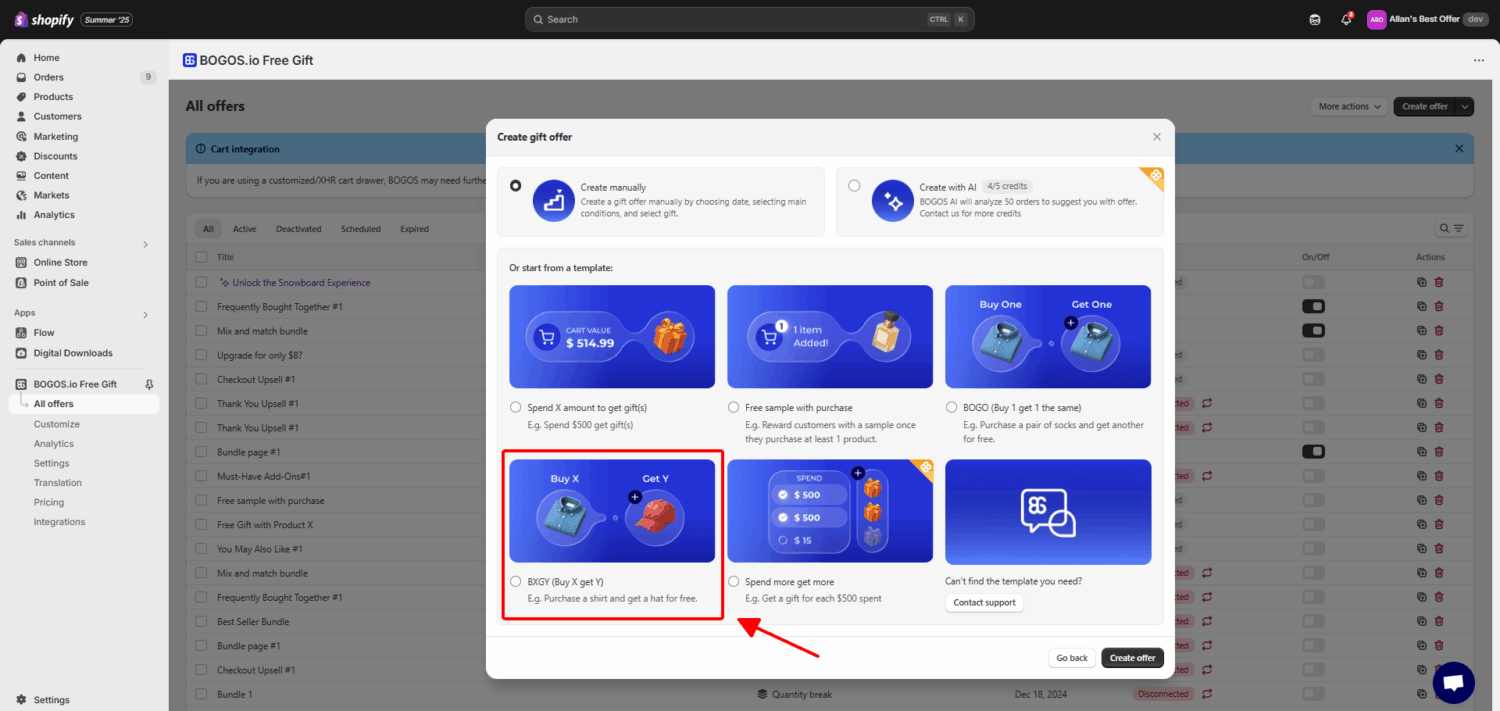Click into the top Search field
Screen dimensions: 1500x711
click(x=750, y=19)
